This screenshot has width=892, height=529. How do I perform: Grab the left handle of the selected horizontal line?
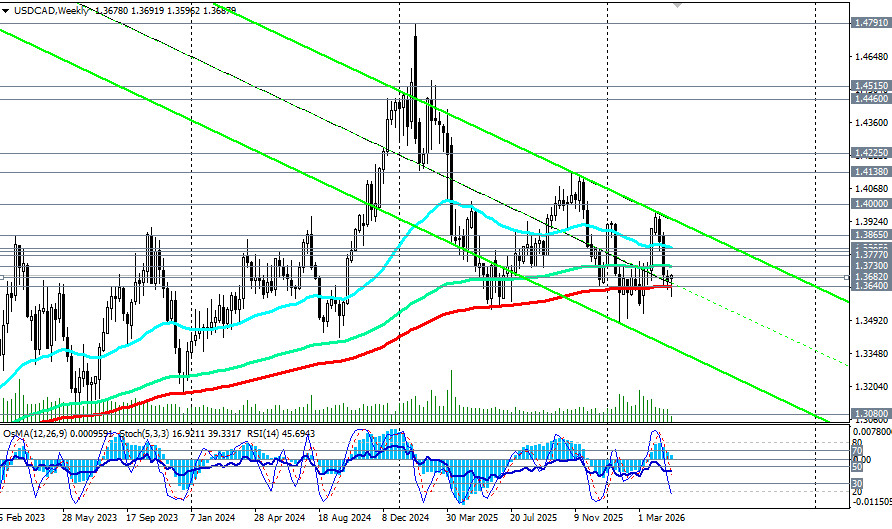pos(2,277)
